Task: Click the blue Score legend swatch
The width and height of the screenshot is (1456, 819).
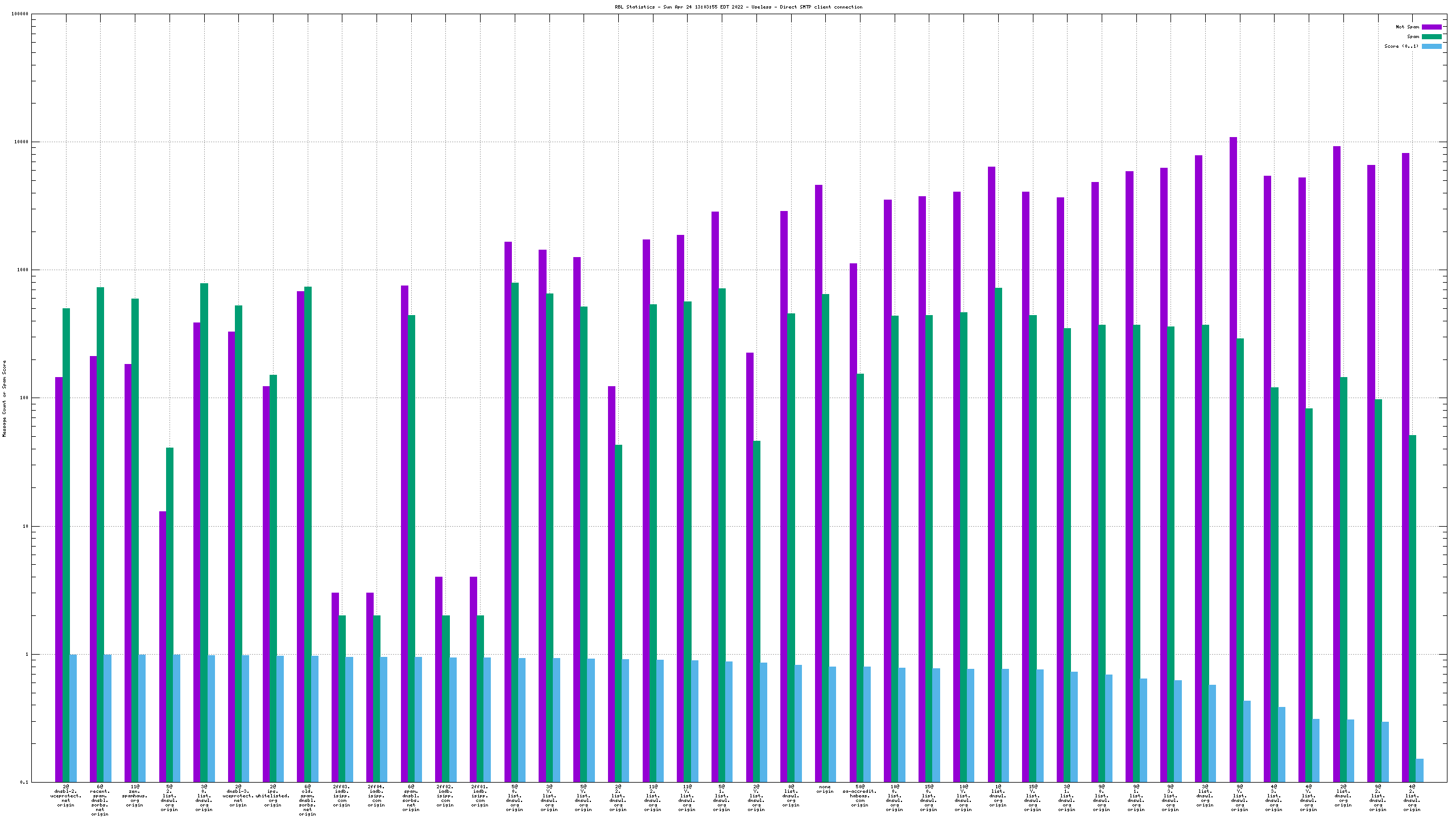Action: 1431,46
